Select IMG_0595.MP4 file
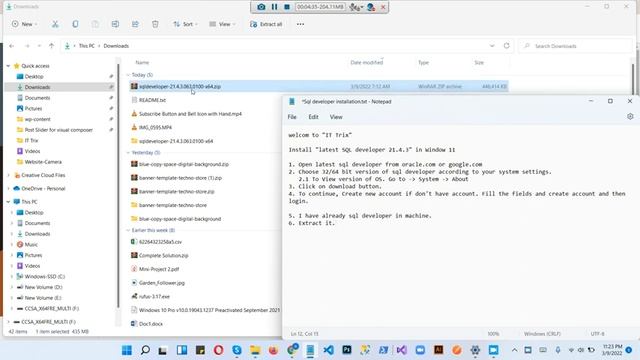640x360 pixels. 155,127
